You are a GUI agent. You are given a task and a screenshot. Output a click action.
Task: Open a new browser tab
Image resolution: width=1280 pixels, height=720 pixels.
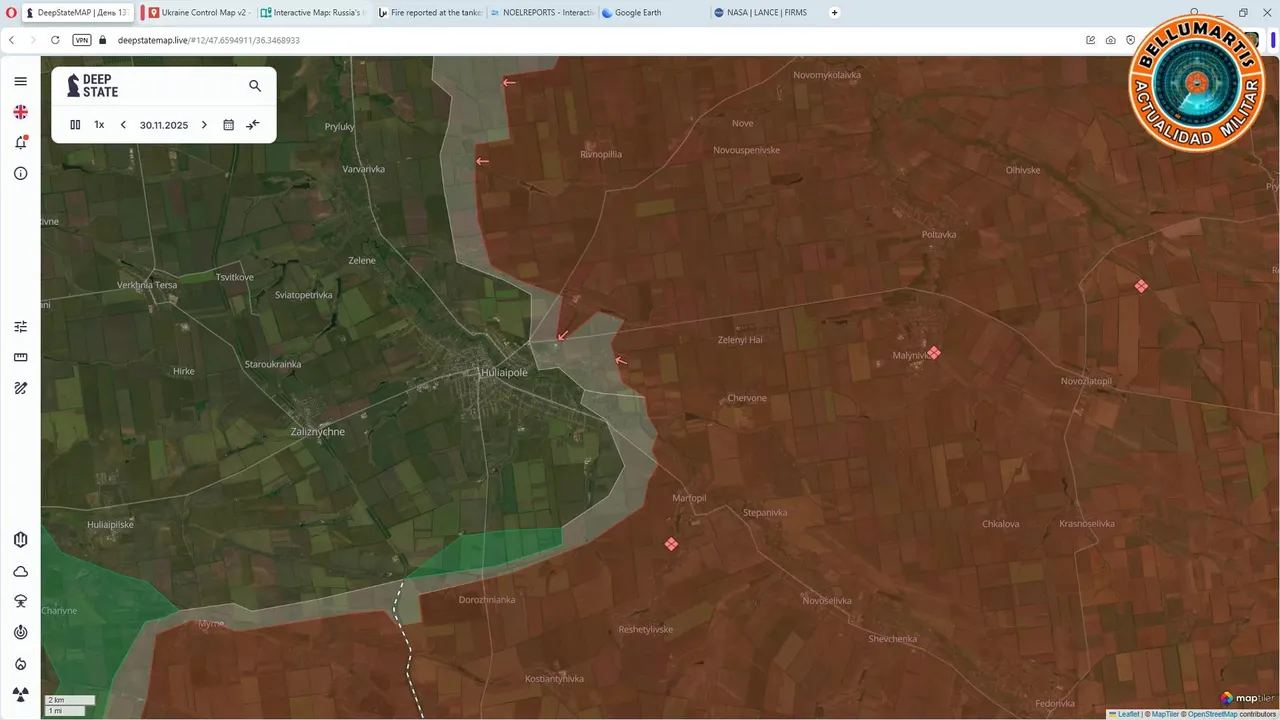click(x=835, y=13)
